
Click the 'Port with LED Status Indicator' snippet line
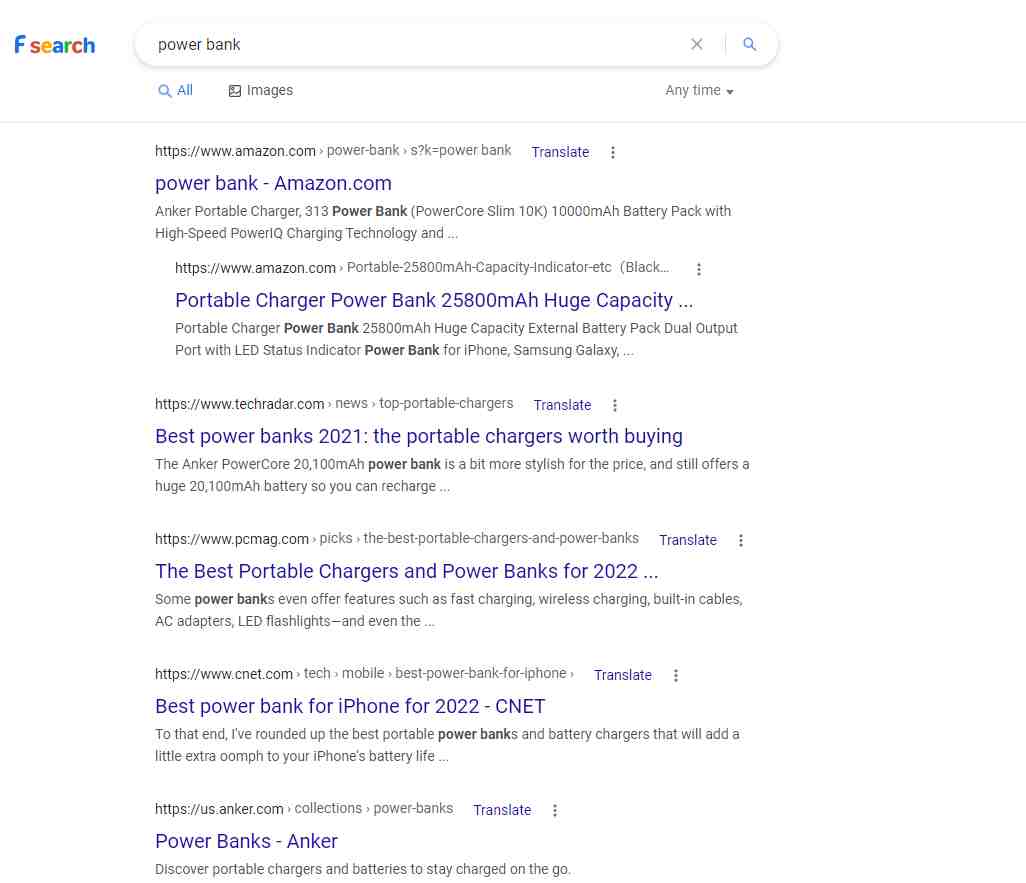[x=404, y=350]
